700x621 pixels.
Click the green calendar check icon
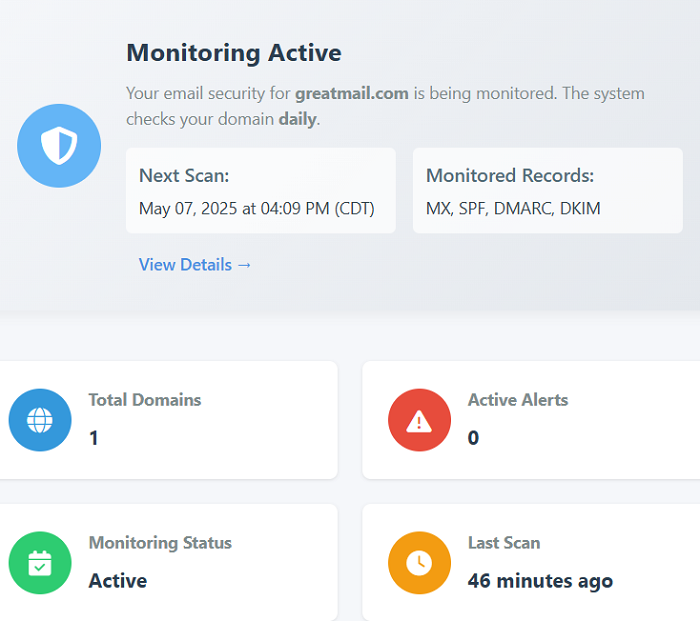40,563
